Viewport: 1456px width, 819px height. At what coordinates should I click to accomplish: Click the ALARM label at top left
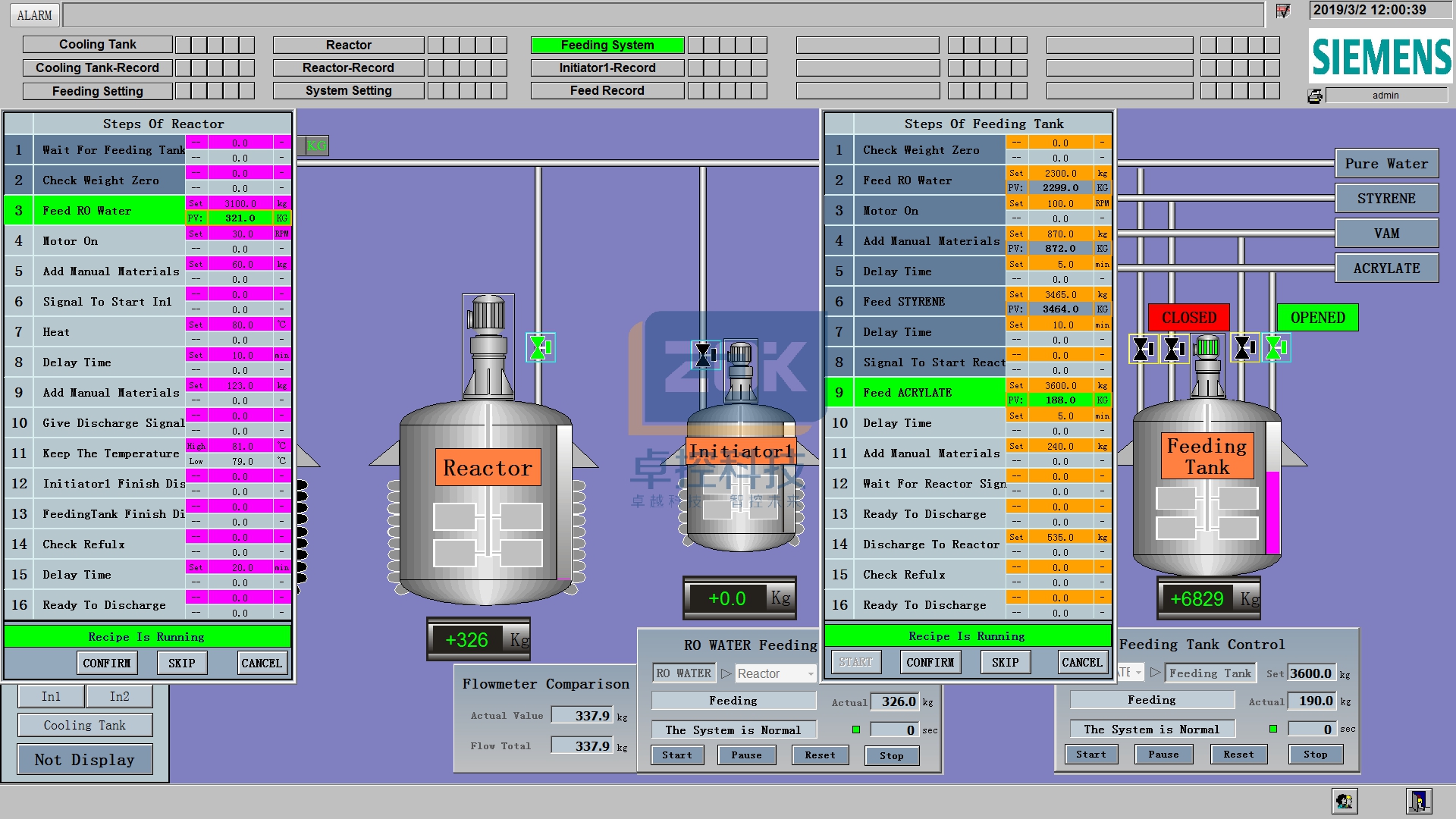(x=35, y=15)
